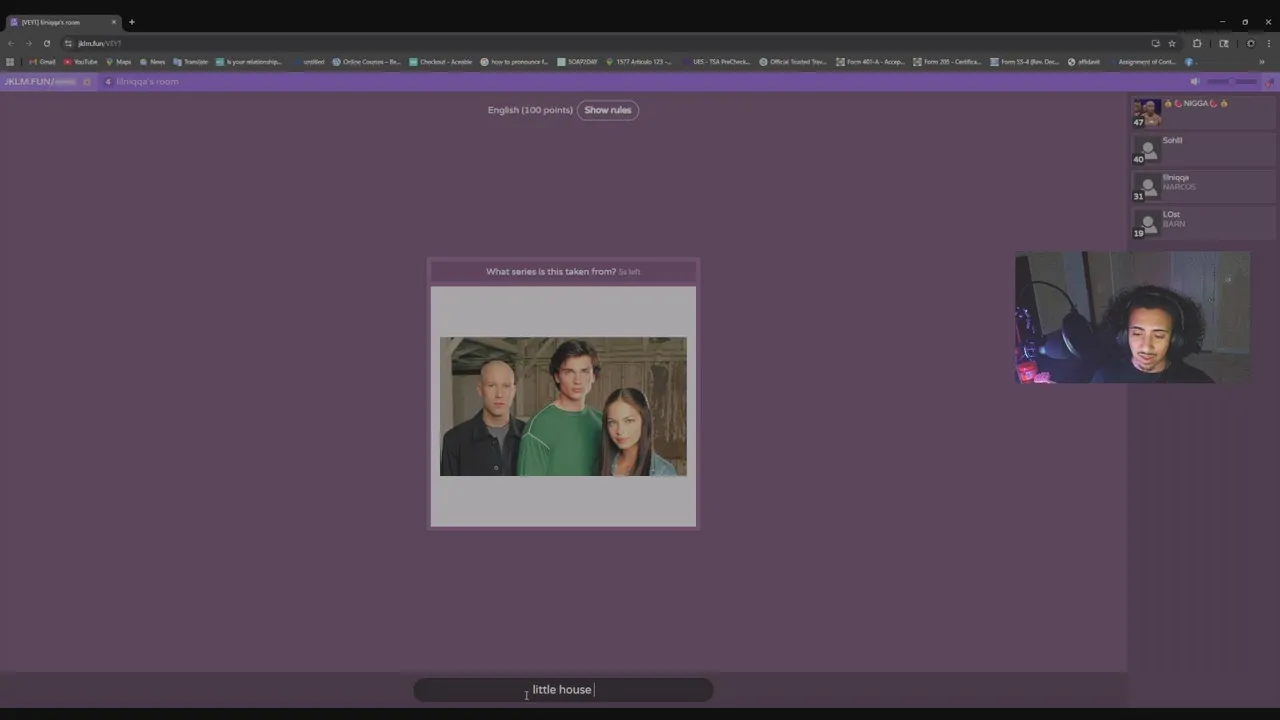Image resolution: width=1280 pixels, height=720 pixels.
Task: Open the Maps bookmark
Action: [x=119, y=62]
